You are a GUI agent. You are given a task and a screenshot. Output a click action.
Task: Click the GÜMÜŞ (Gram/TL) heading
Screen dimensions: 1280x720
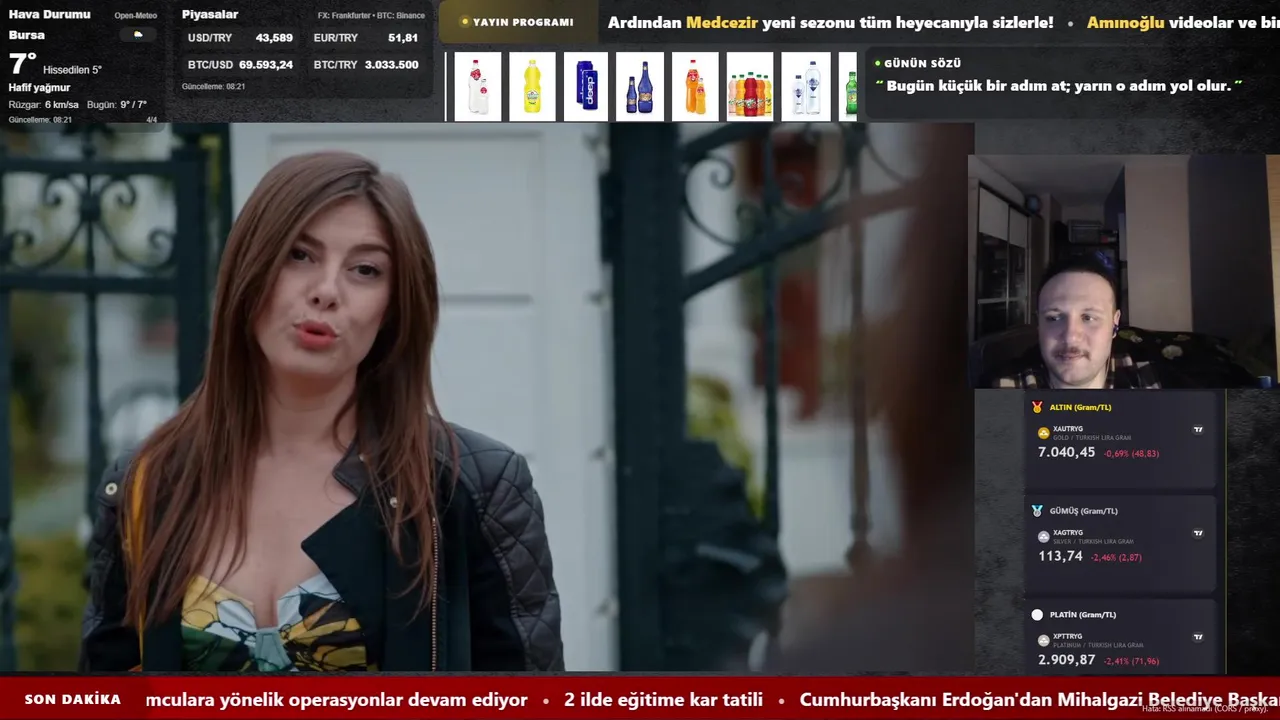(1084, 511)
